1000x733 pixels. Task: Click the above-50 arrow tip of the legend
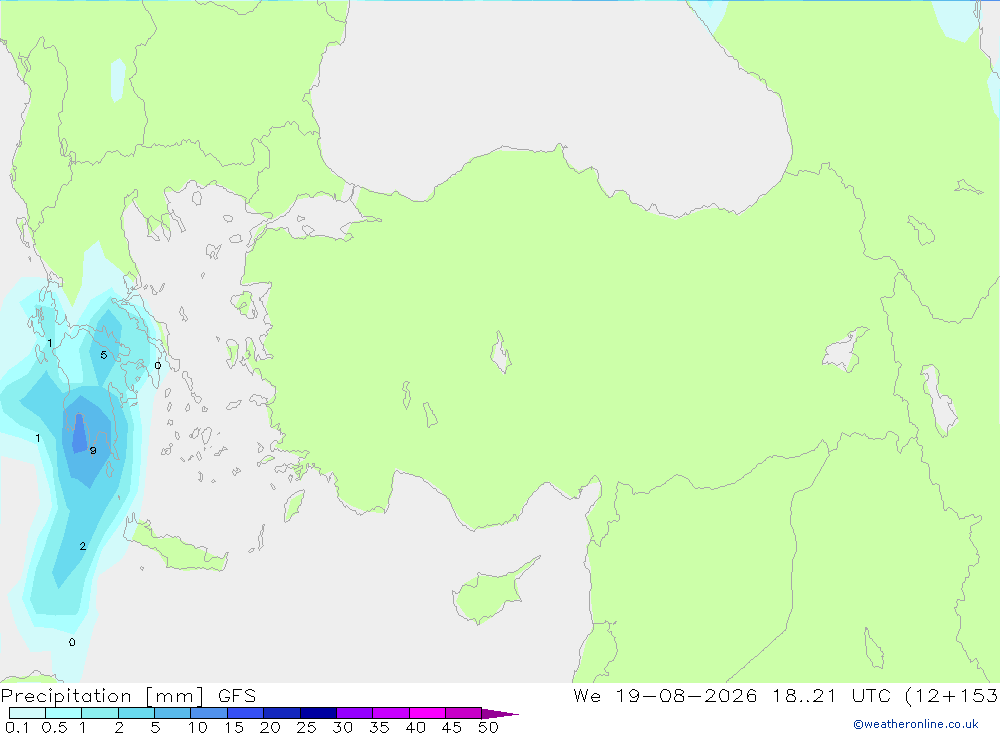[x=500, y=713]
